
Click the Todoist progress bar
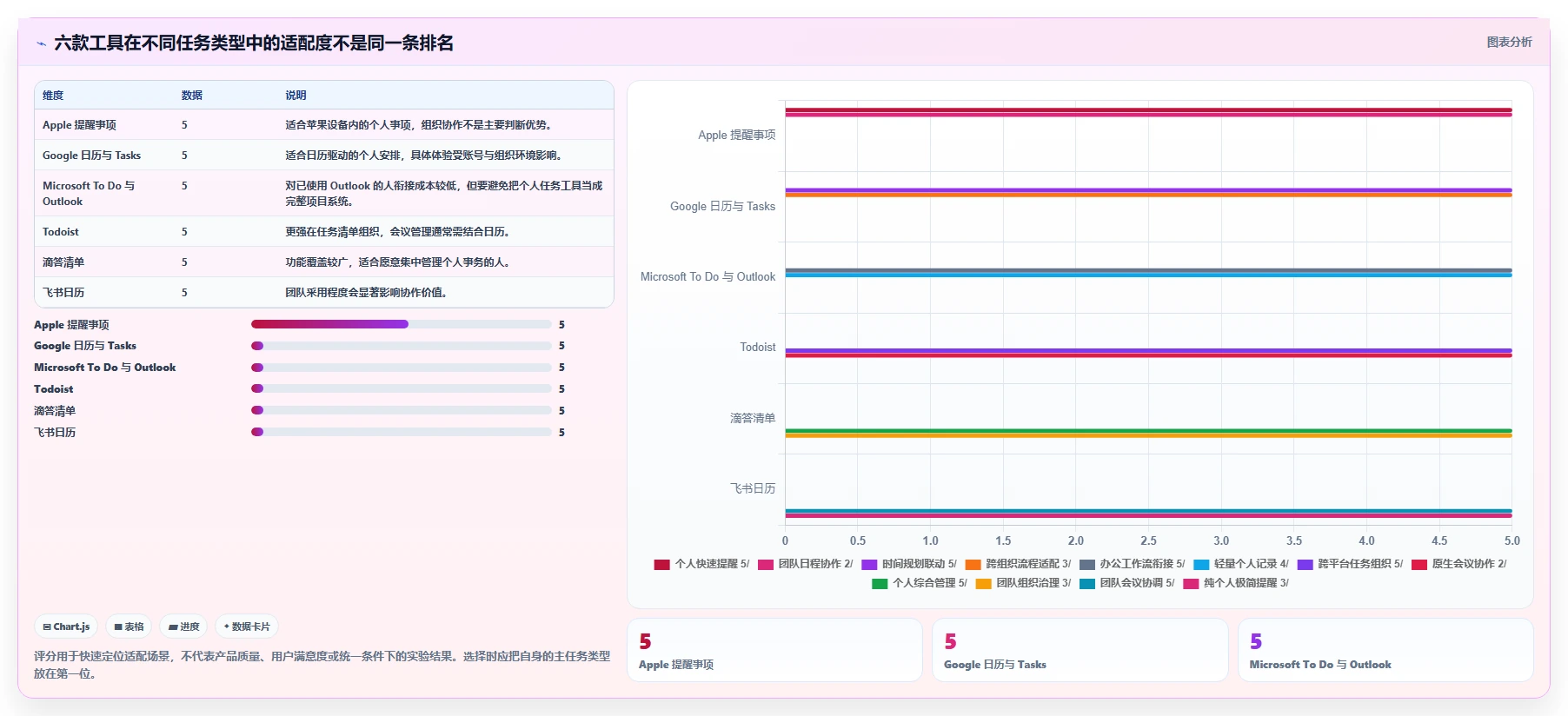tap(402, 388)
